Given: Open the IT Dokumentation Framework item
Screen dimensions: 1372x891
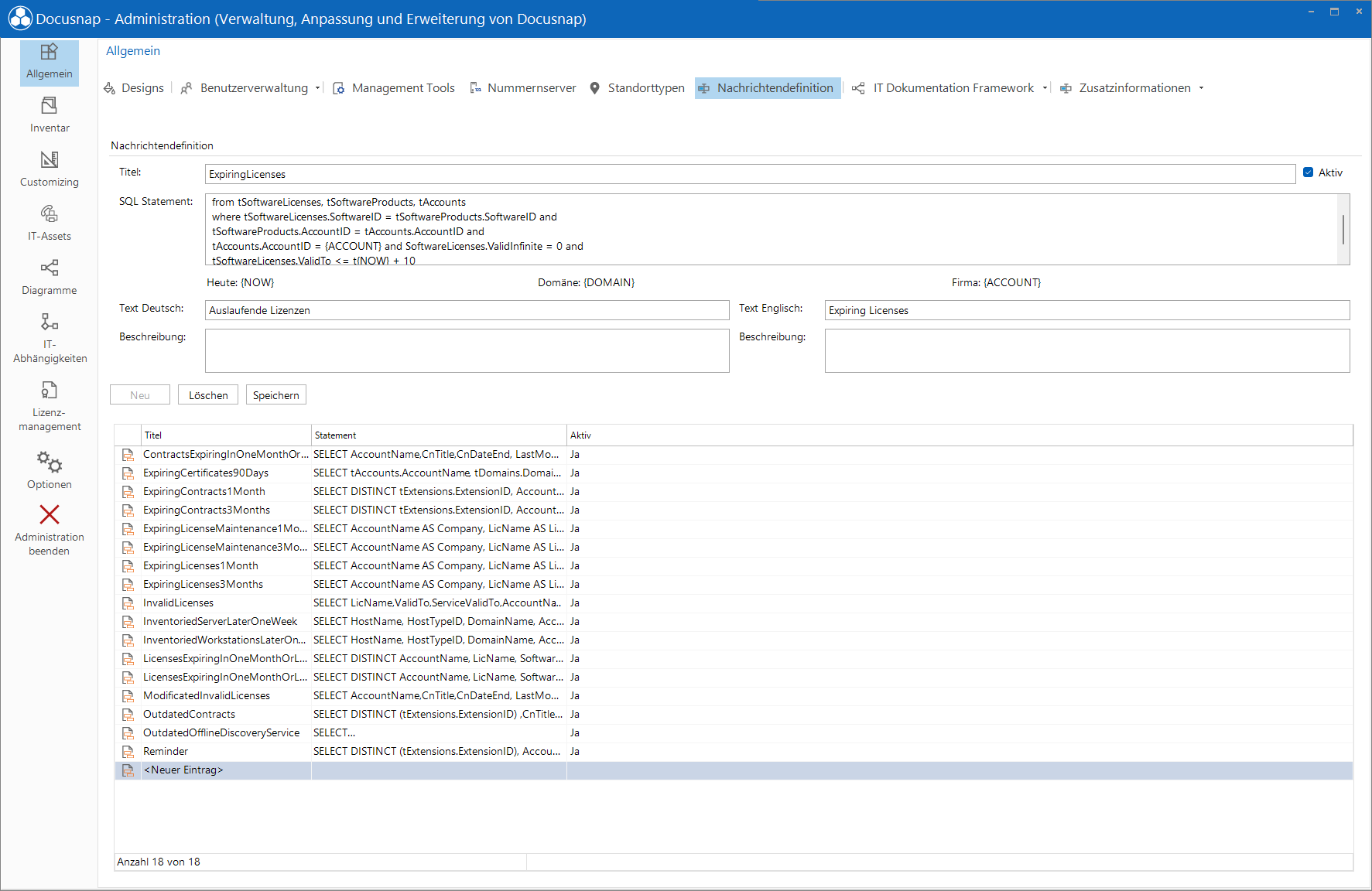Looking at the screenshot, I should [953, 88].
